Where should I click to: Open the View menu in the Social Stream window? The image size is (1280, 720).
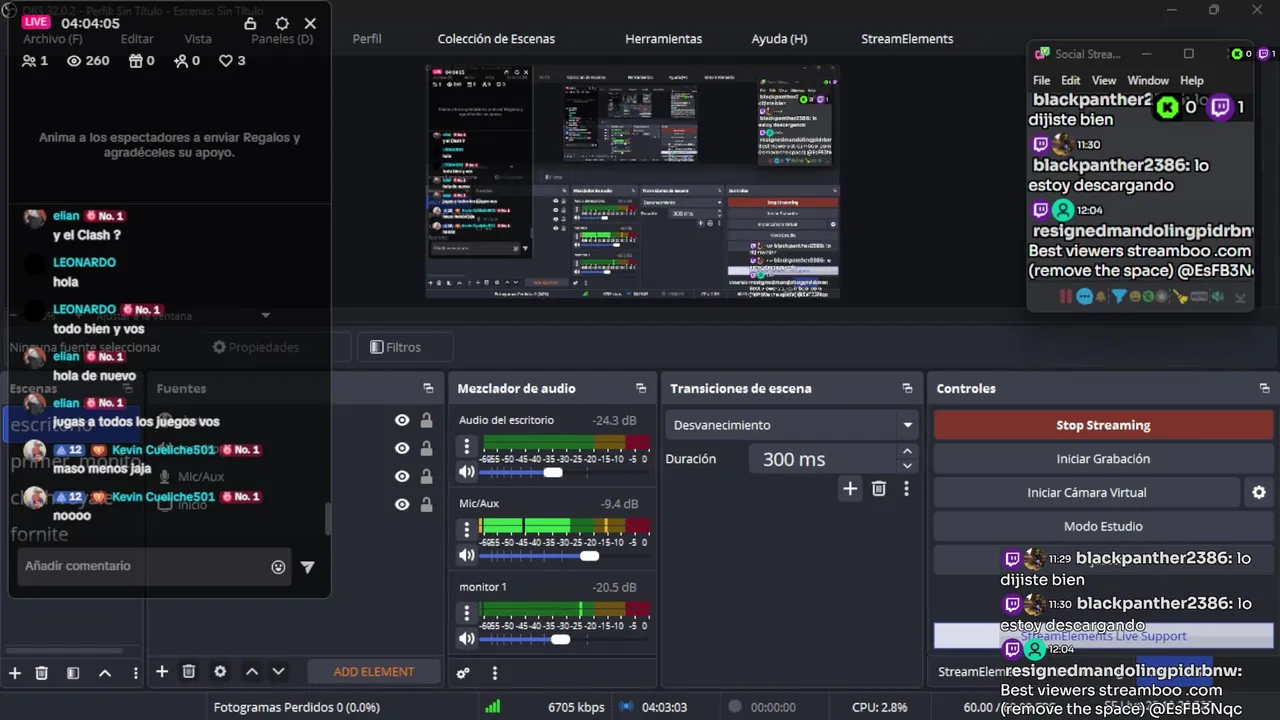1104,80
